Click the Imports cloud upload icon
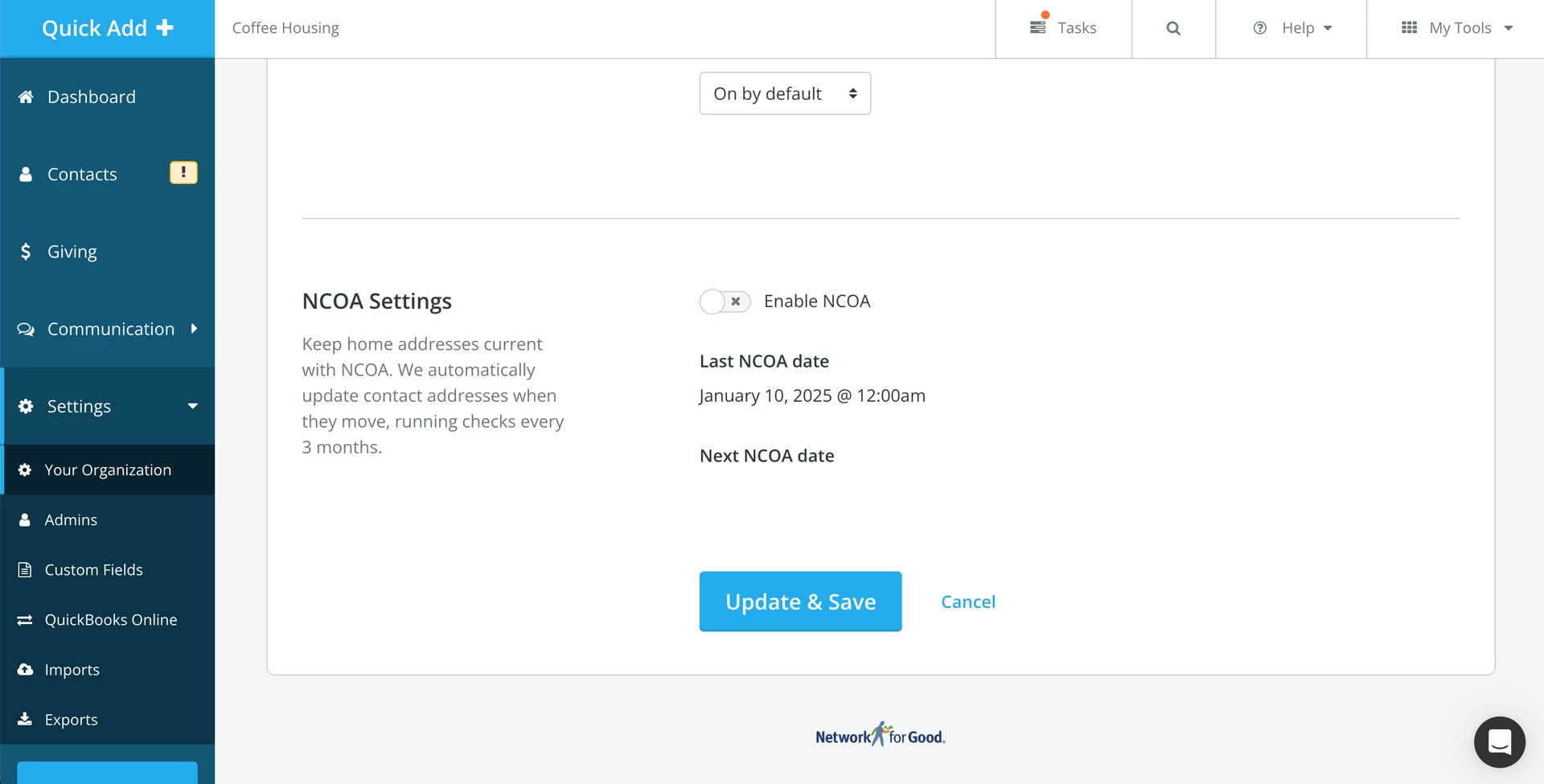Image resolution: width=1544 pixels, height=784 pixels. pos(23,669)
